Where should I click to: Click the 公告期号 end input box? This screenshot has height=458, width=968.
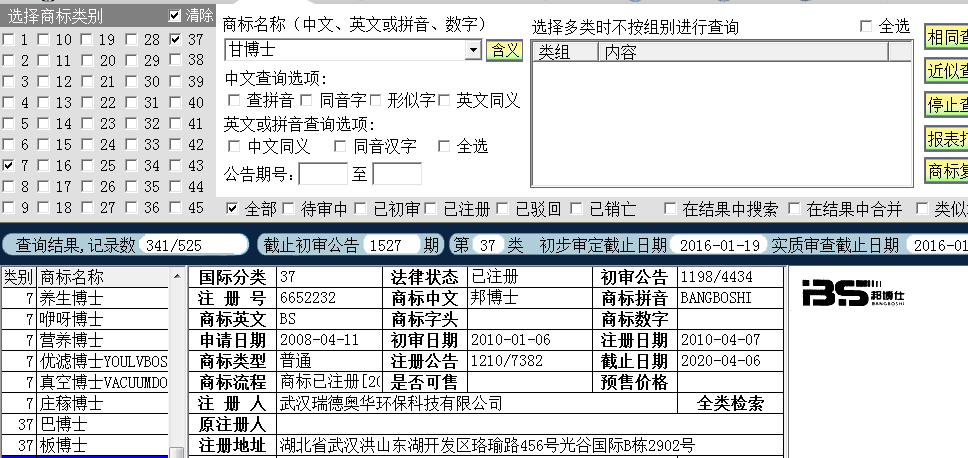[397, 174]
